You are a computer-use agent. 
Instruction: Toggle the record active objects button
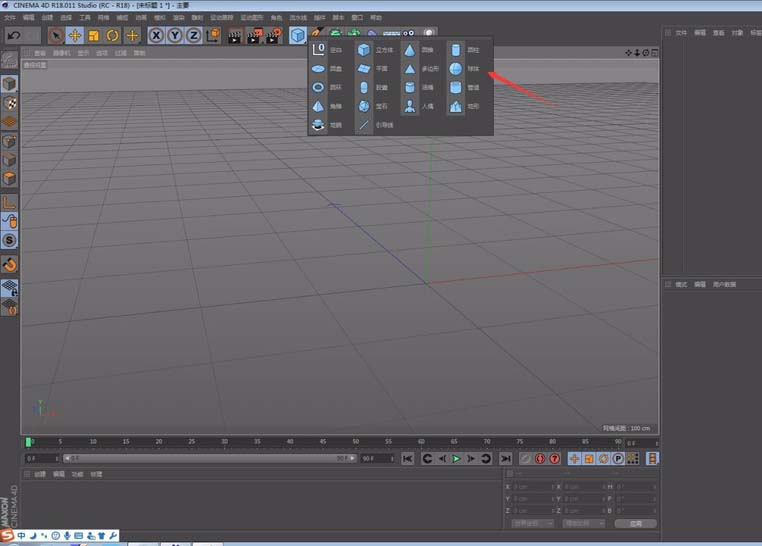[x=522, y=459]
